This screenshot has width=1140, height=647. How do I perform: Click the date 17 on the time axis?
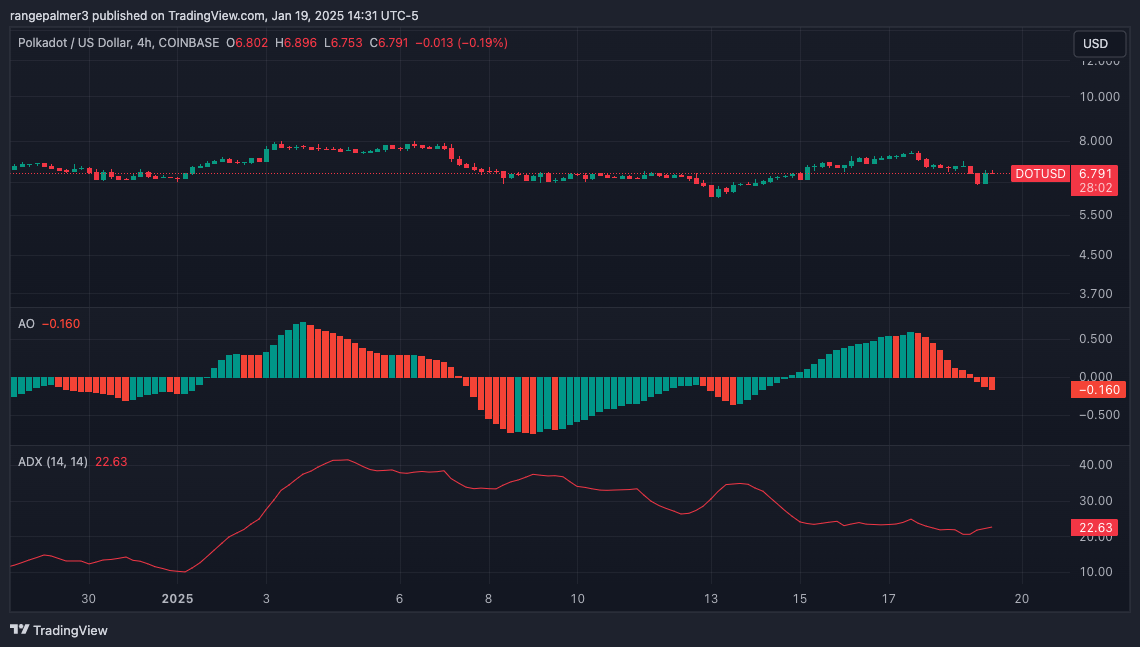pyautogui.click(x=888, y=599)
